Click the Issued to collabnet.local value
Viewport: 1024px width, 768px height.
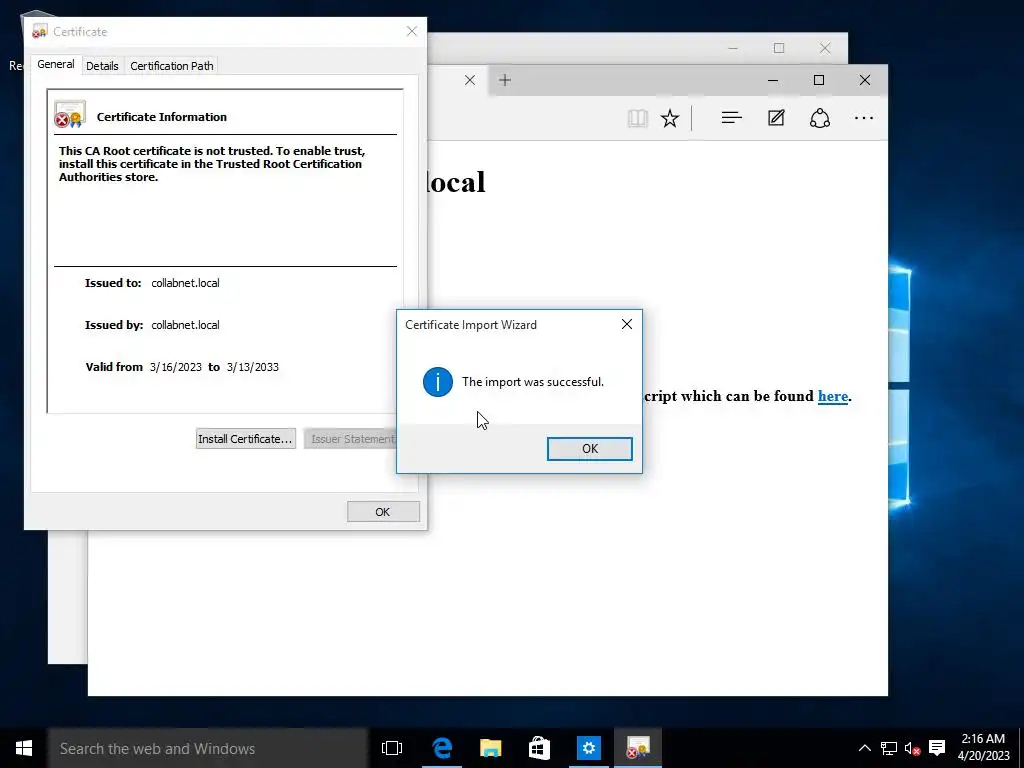[x=185, y=283]
